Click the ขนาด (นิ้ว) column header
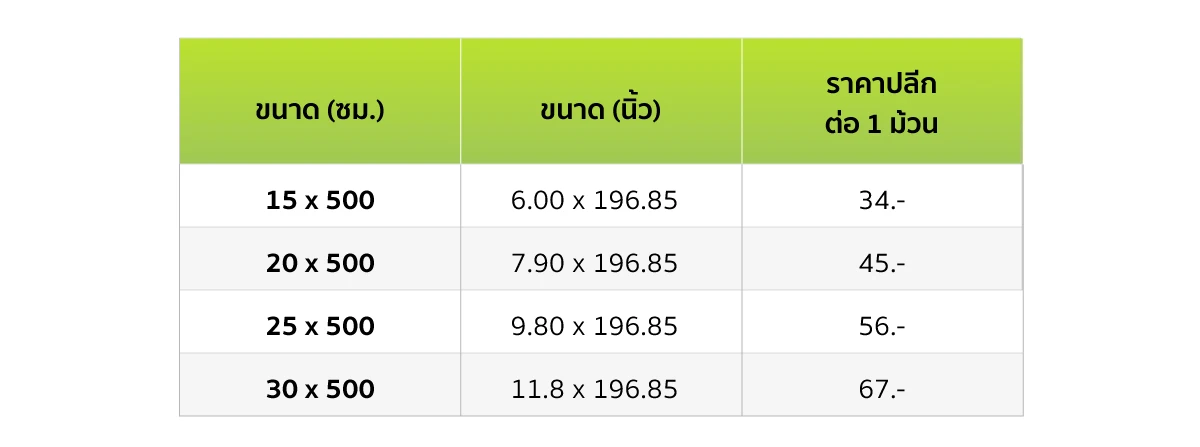 [x=601, y=101]
